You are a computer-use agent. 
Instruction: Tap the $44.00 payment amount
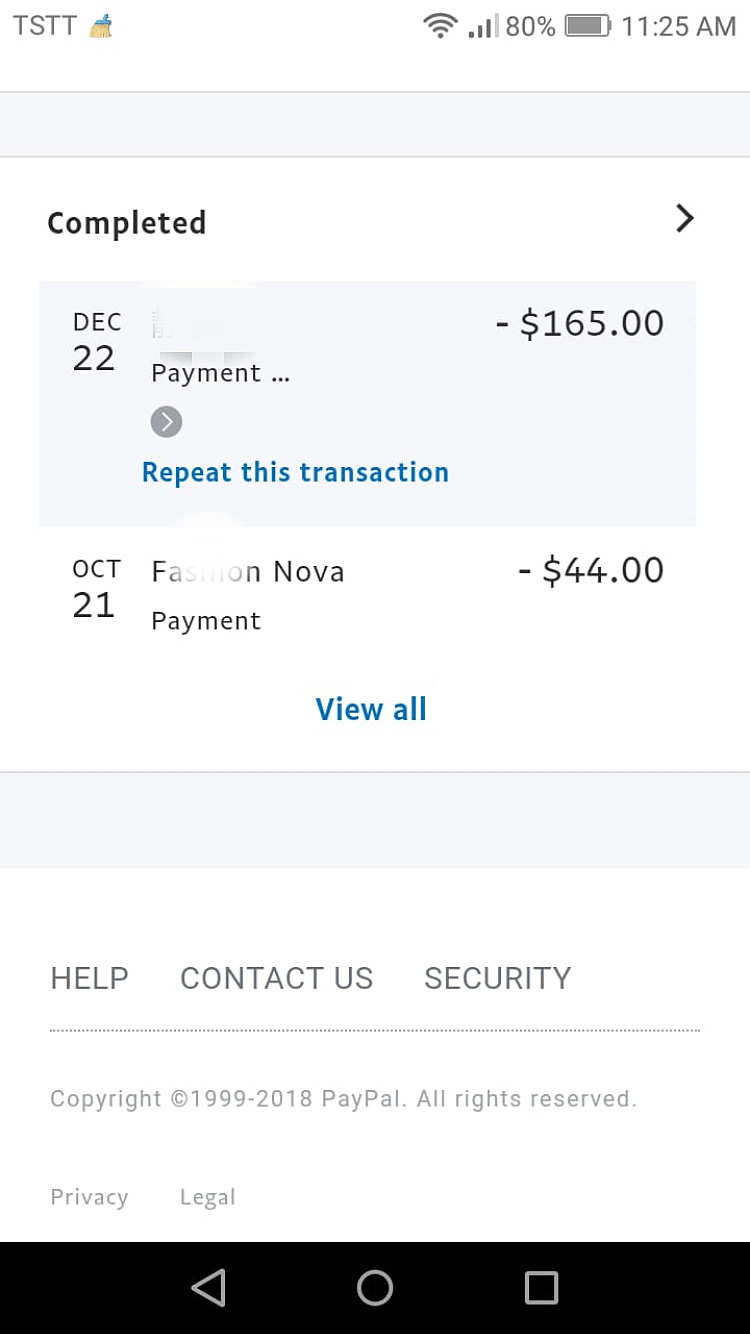click(x=591, y=571)
